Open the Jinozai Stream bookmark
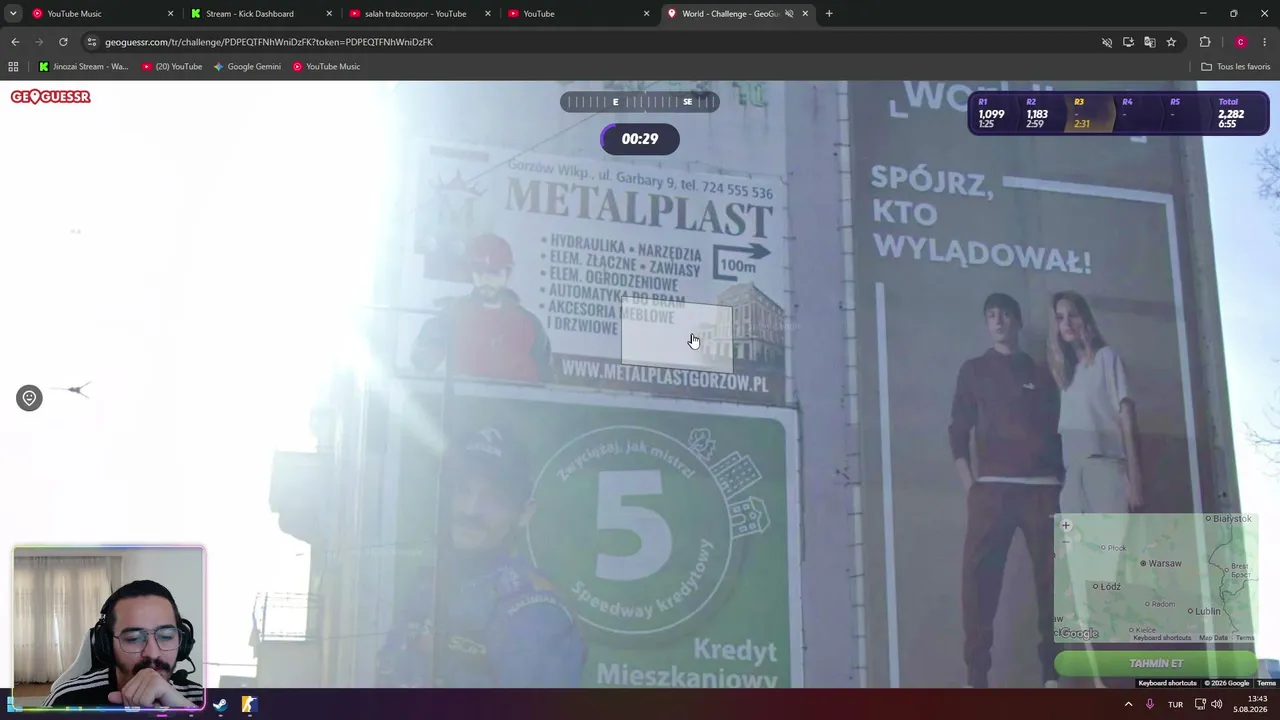The width and height of the screenshot is (1280, 720). click(83, 67)
